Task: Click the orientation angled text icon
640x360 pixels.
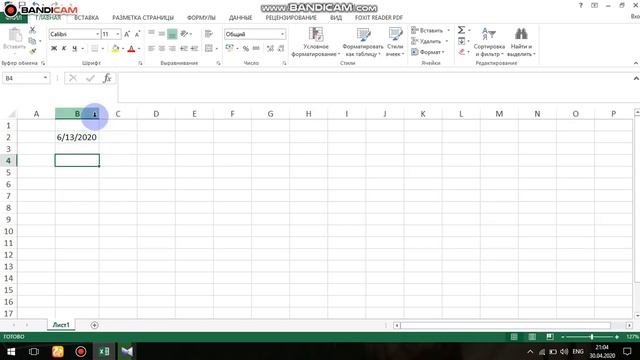Action: coord(184,34)
